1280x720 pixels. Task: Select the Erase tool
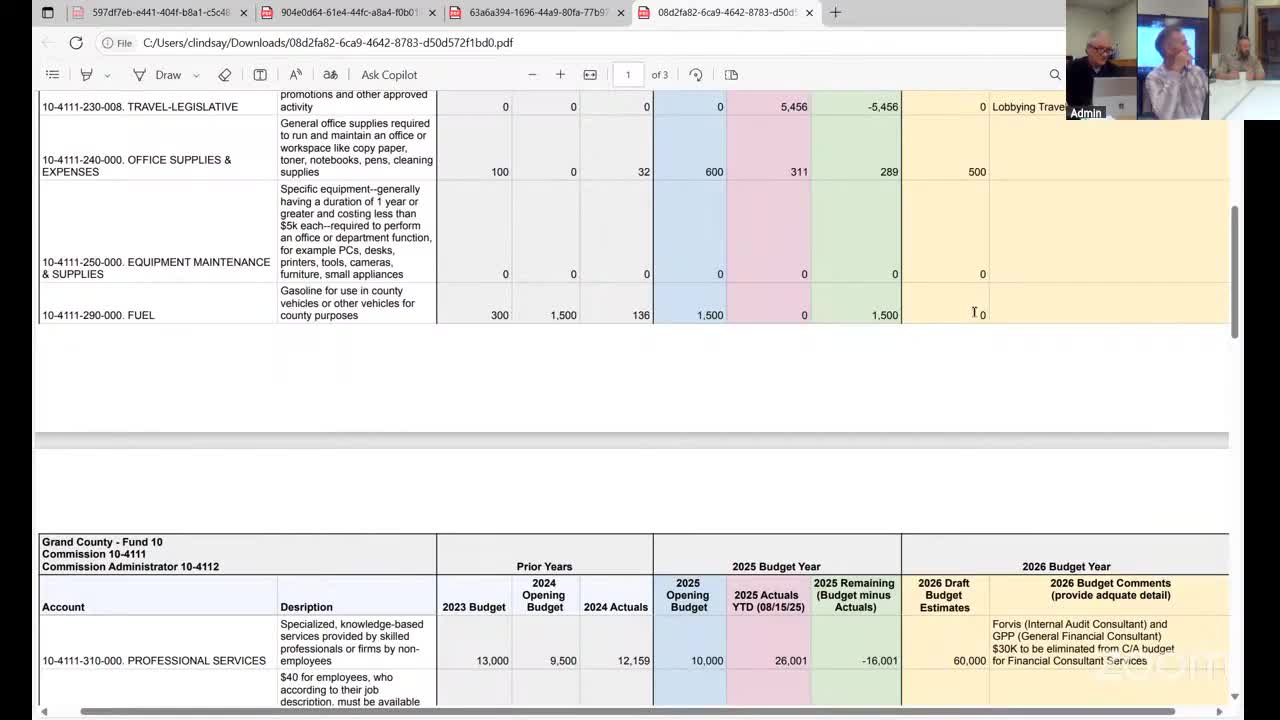click(225, 75)
